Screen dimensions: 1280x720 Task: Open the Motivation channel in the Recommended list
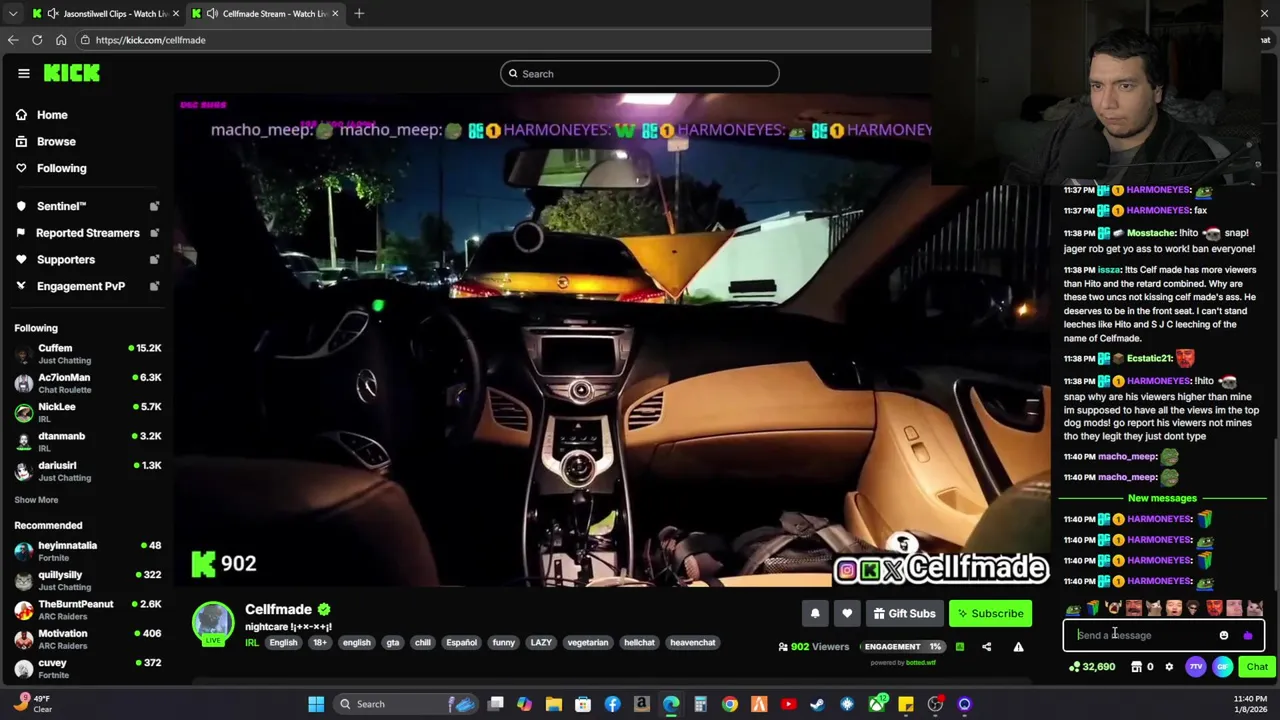[88, 639]
